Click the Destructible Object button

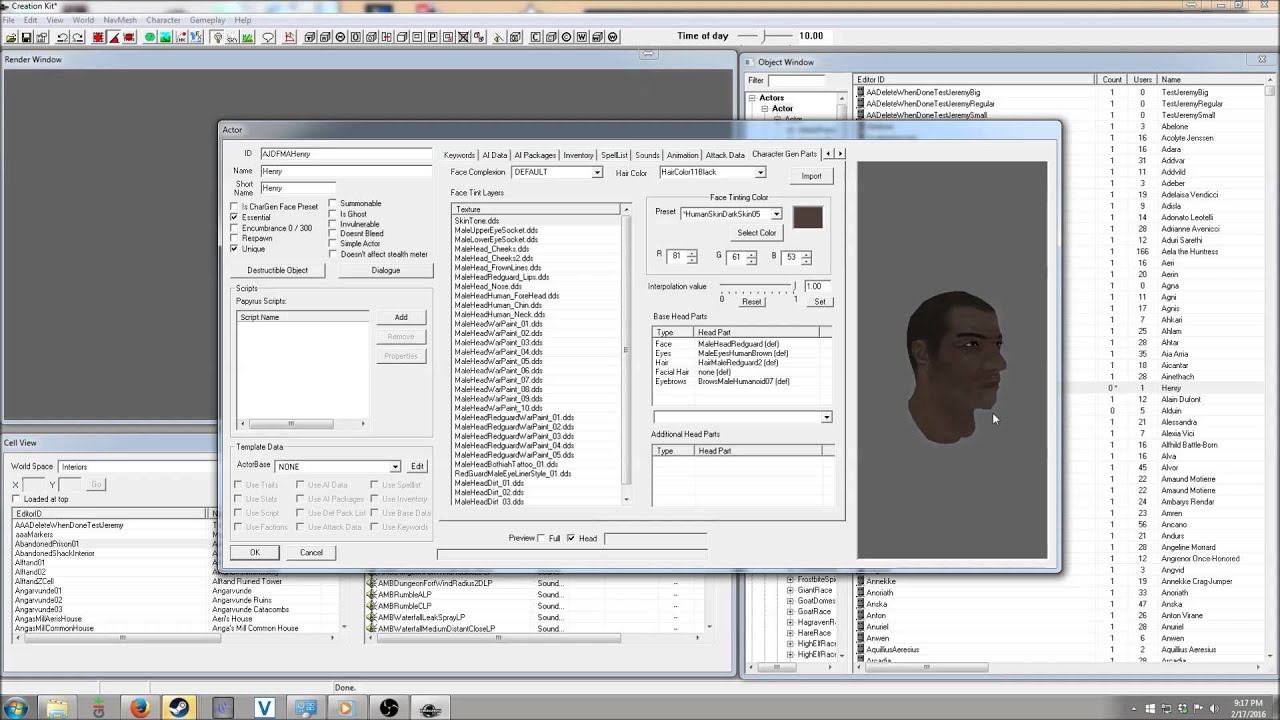click(277, 270)
